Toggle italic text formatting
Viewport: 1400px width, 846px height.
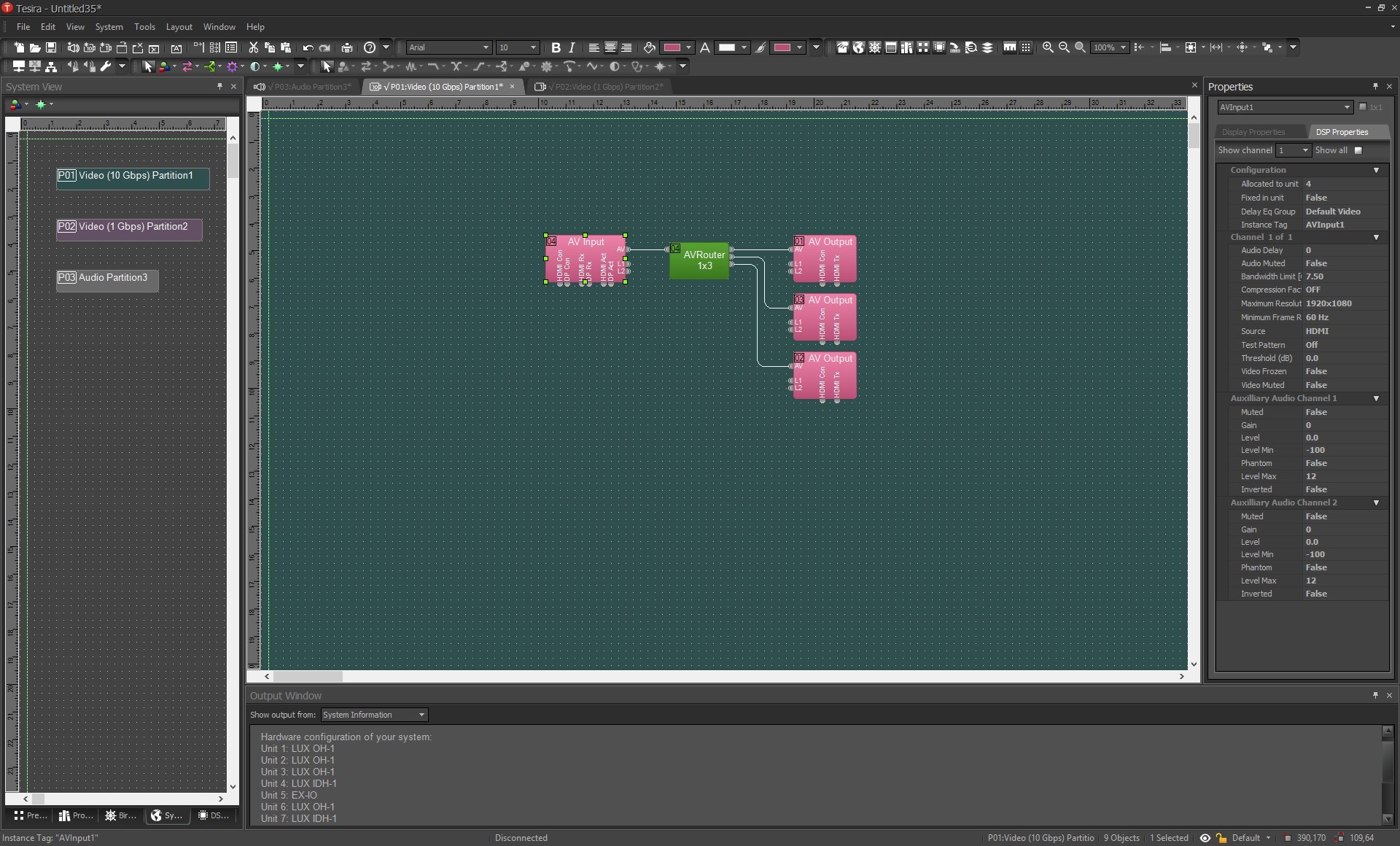pos(572,47)
